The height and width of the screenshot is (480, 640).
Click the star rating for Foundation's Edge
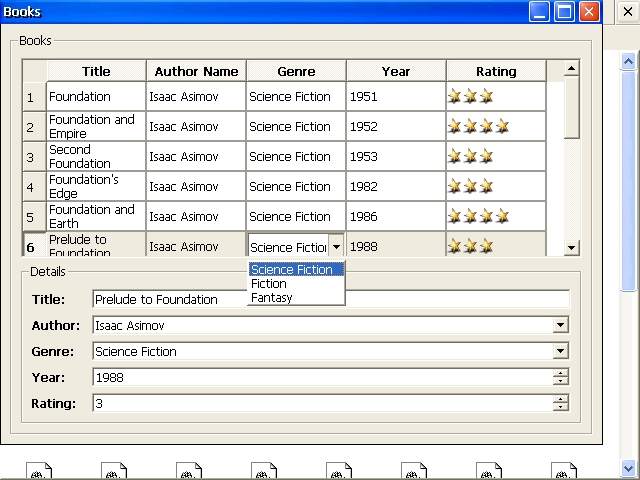coord(470,187)
